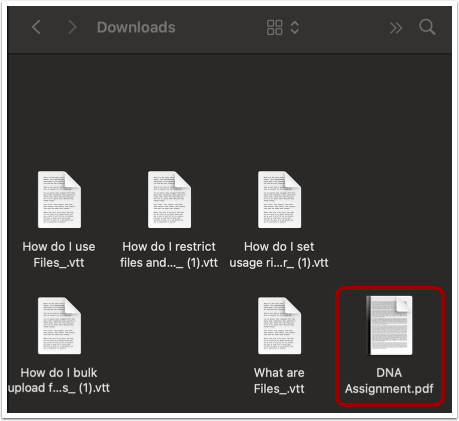Click the file name 'How do I restrict files and..._ (1).vtt'
The width and height of the screenshot is (459, 421).
(x=169, y=255)
